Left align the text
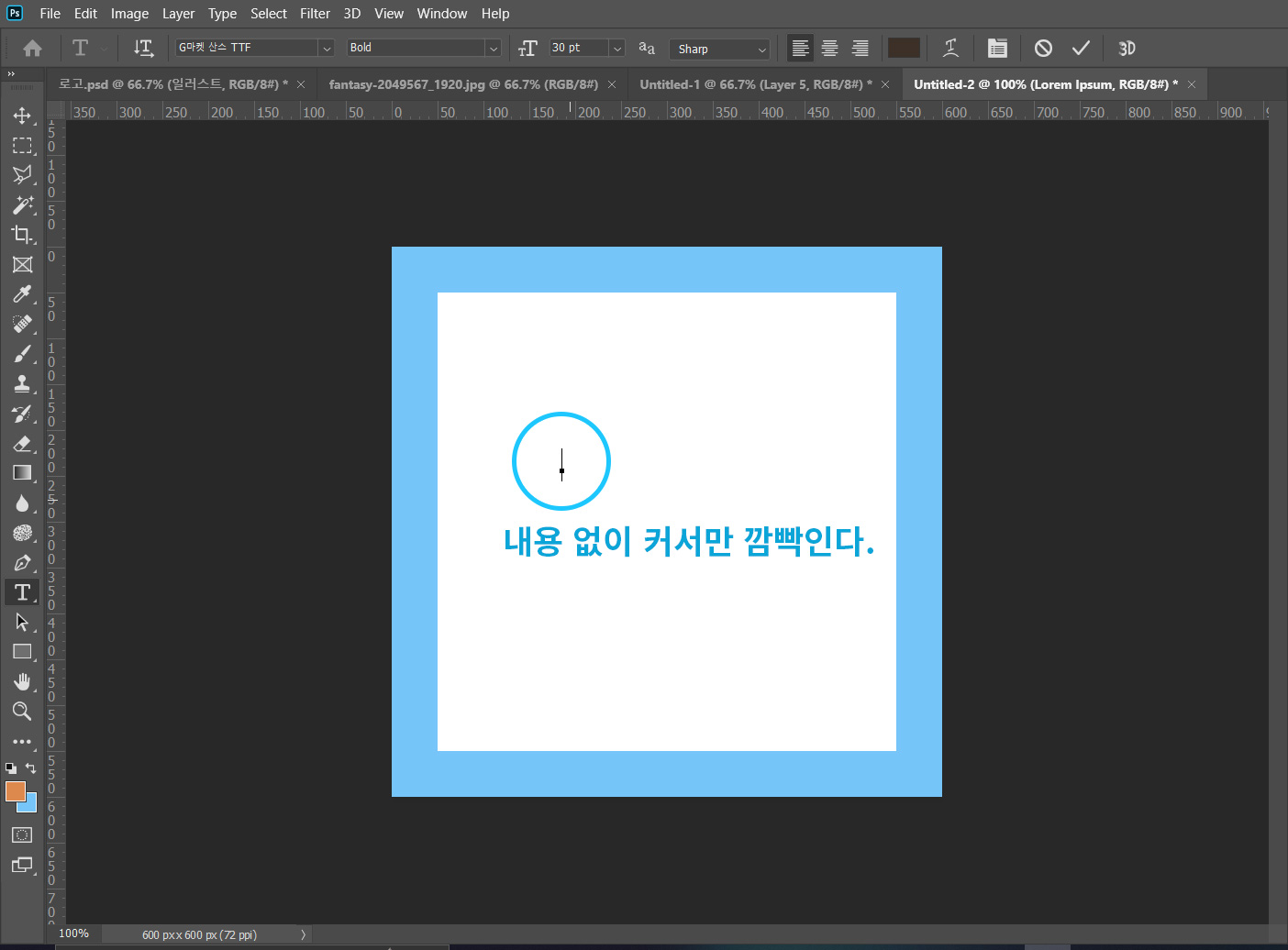Screen dimensions: 1288x950 click(x=800, y=49)
